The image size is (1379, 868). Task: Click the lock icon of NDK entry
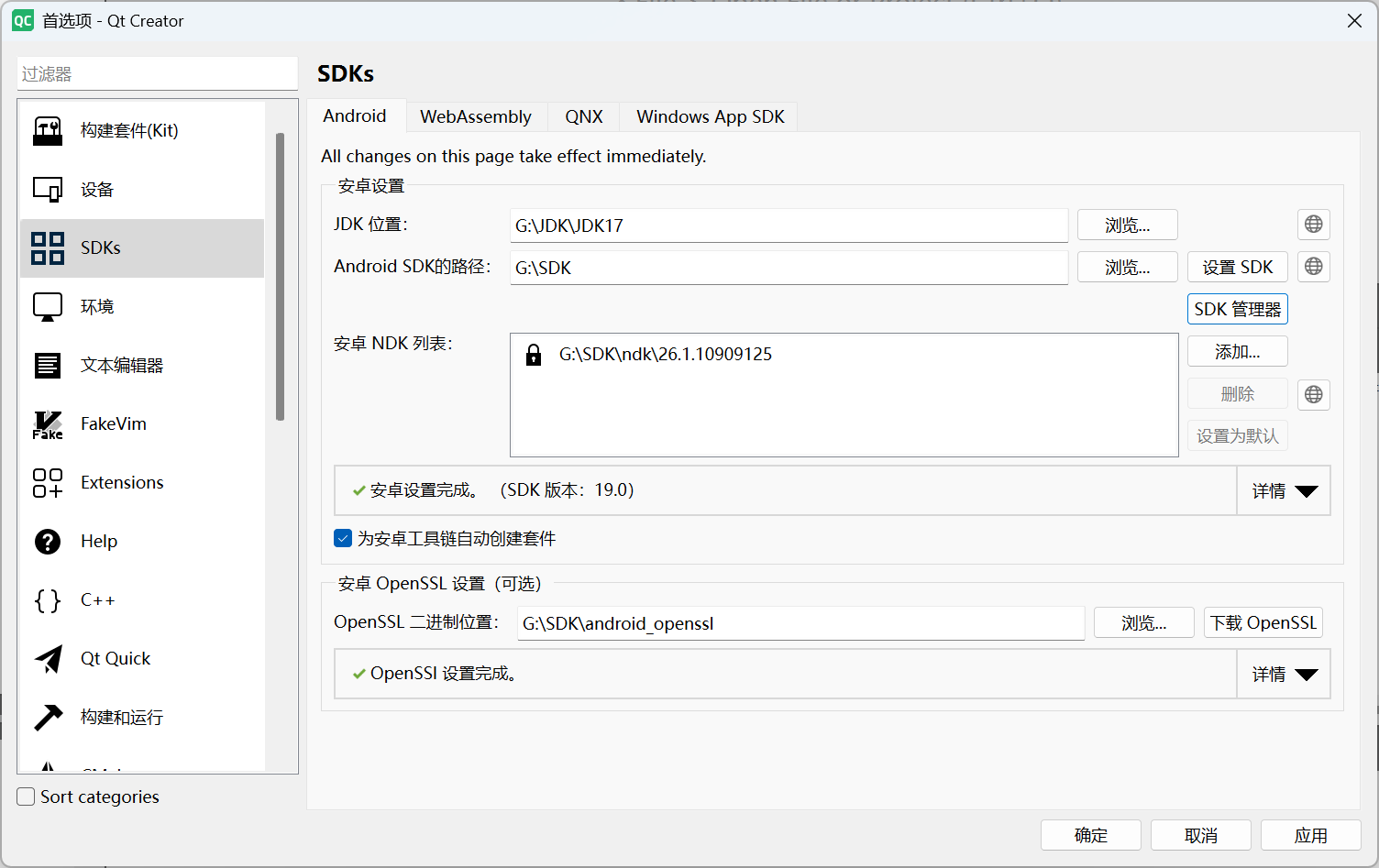[534, 355]
